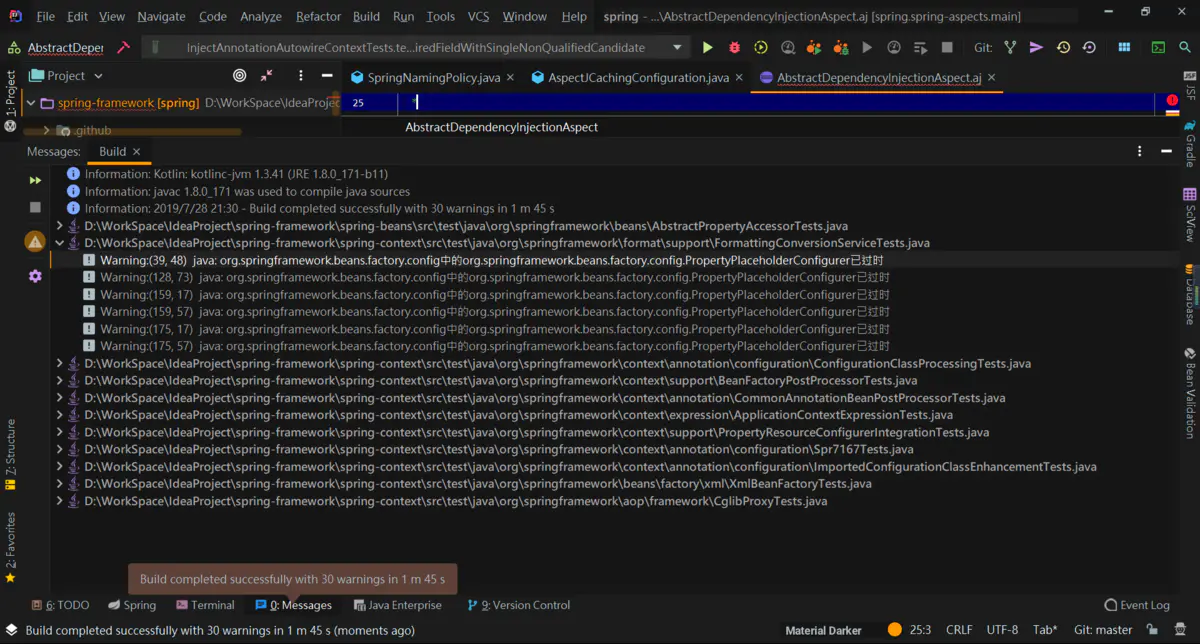
Task: Open the Refactor menu
Action: click(318, 16)
